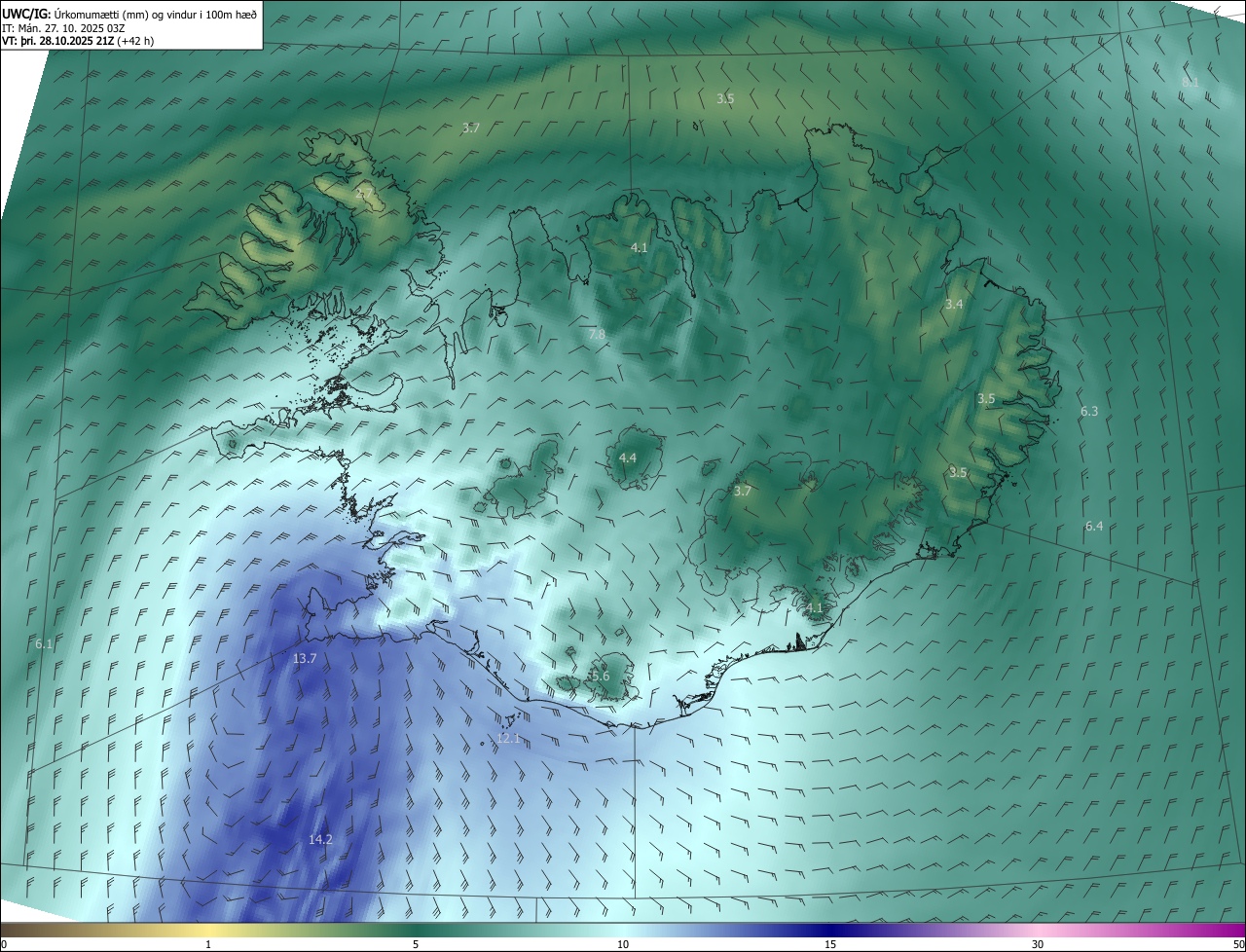Image resolution: width=1246 pixels, height=952 pixels.
Task: Click the precipitation color scale bar
Action: pyautogui.click(x=623, y=930)
